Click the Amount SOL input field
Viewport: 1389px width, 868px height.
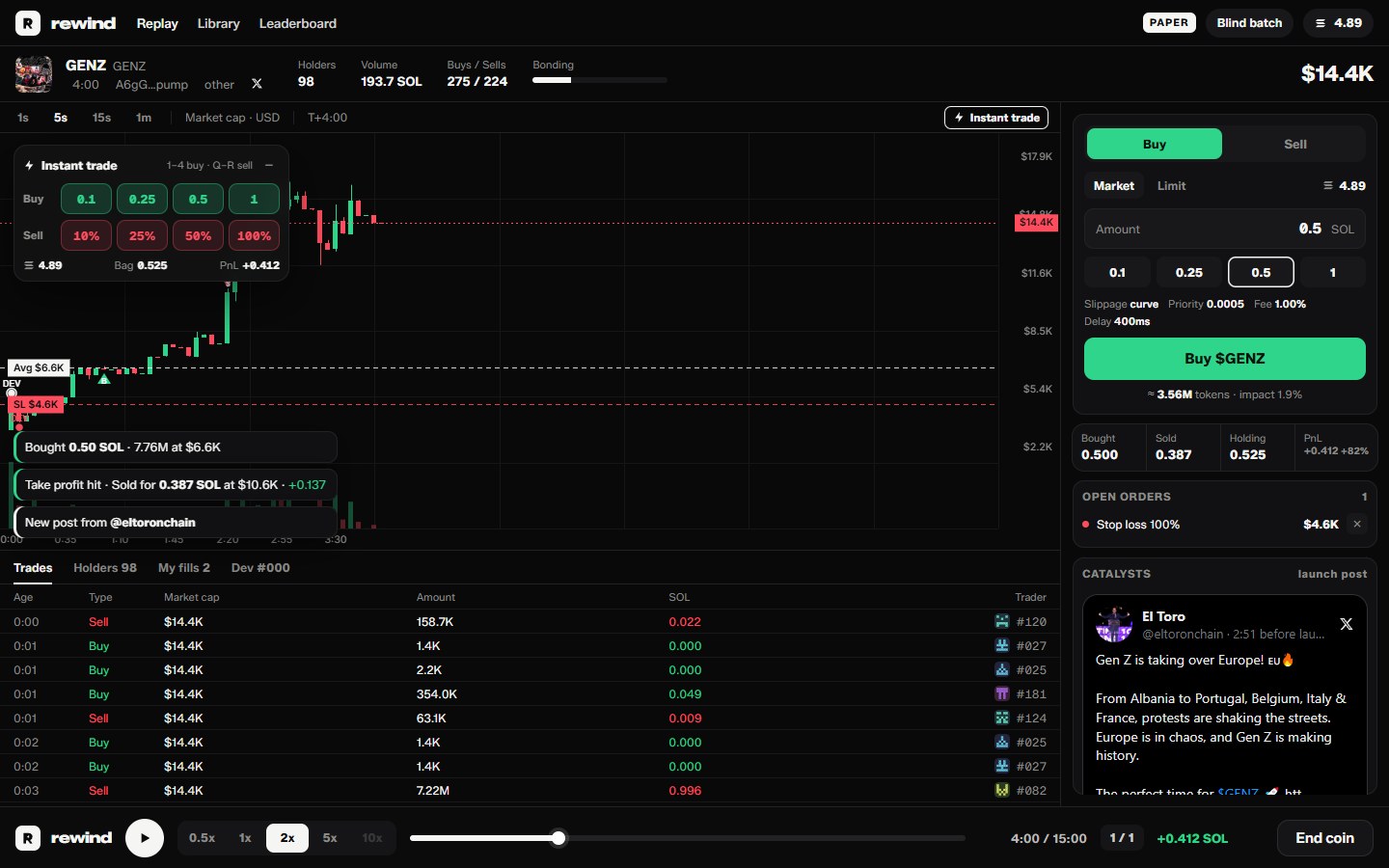[x=1225, y=230]
